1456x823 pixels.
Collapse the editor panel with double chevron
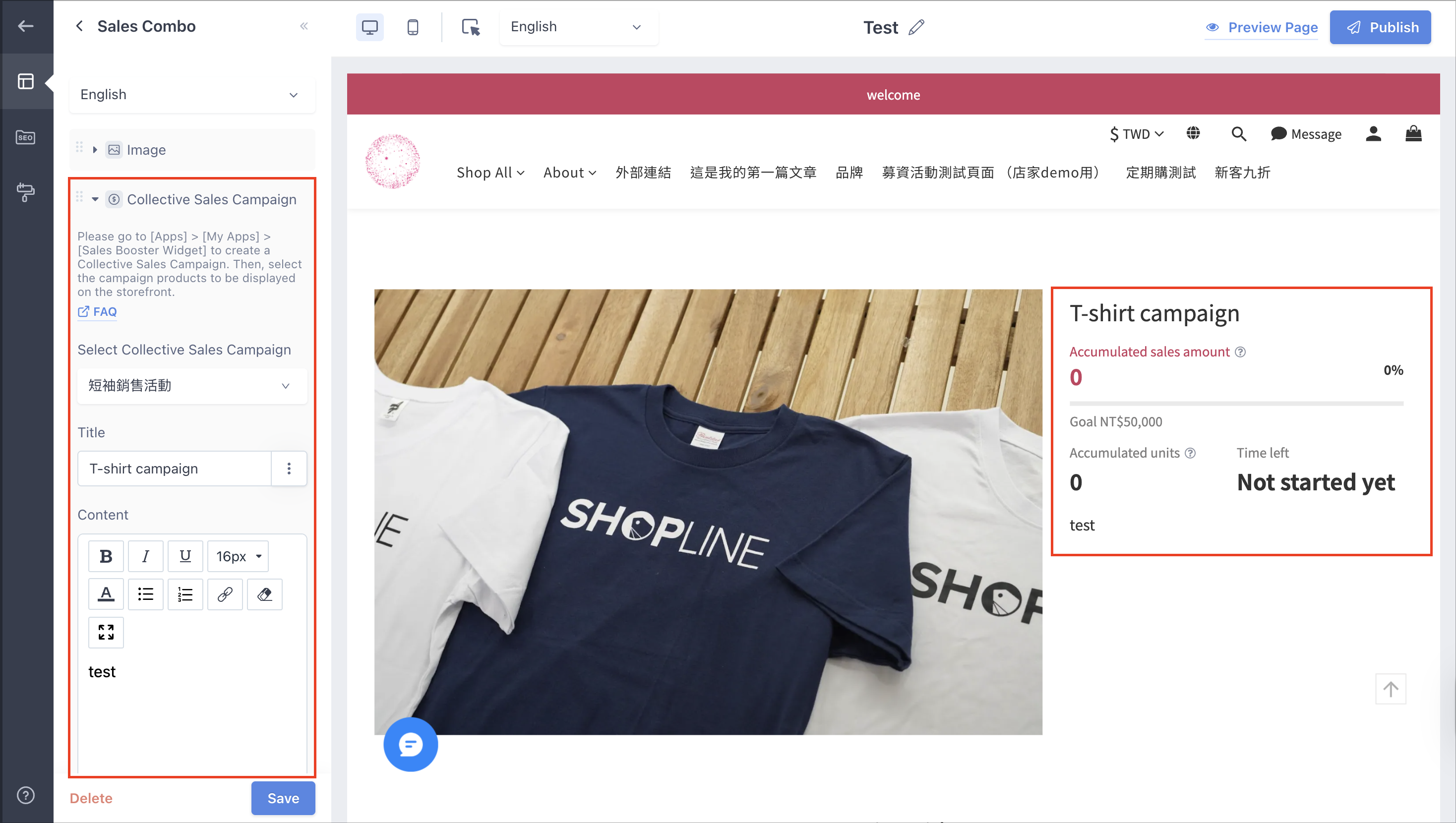click(x=304, y=26)
